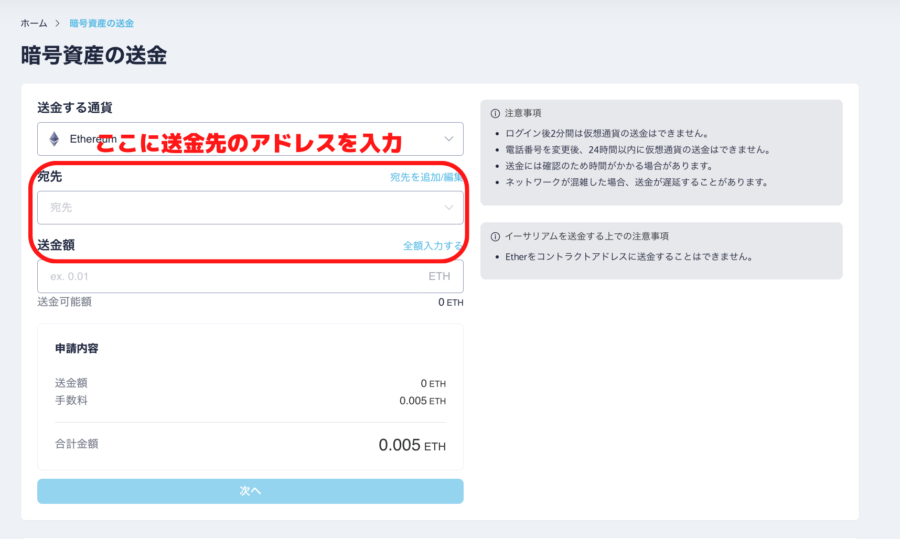900x539 pixels.
Task: Select the 0.005 ETH 手数料 fee value
Action: (x=422, y=401)
